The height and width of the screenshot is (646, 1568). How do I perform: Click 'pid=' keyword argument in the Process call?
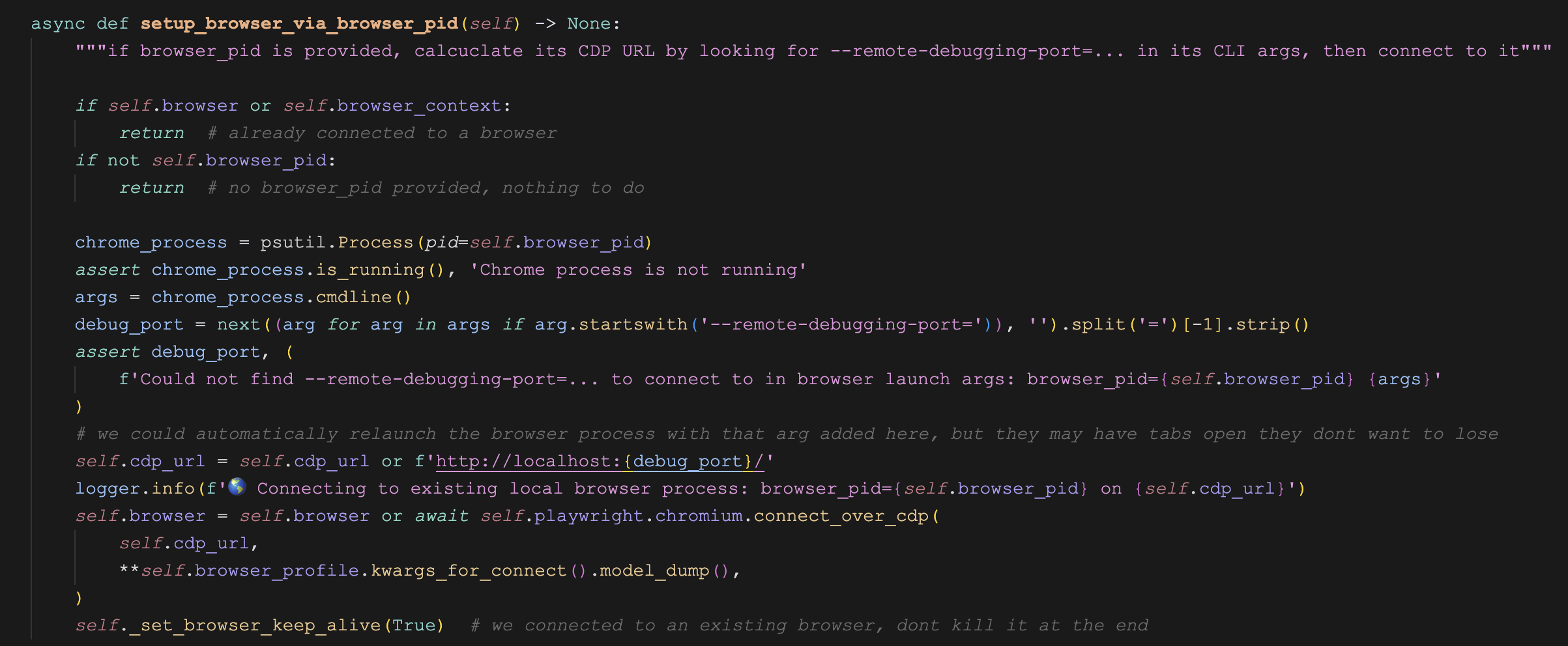[446, 242]
